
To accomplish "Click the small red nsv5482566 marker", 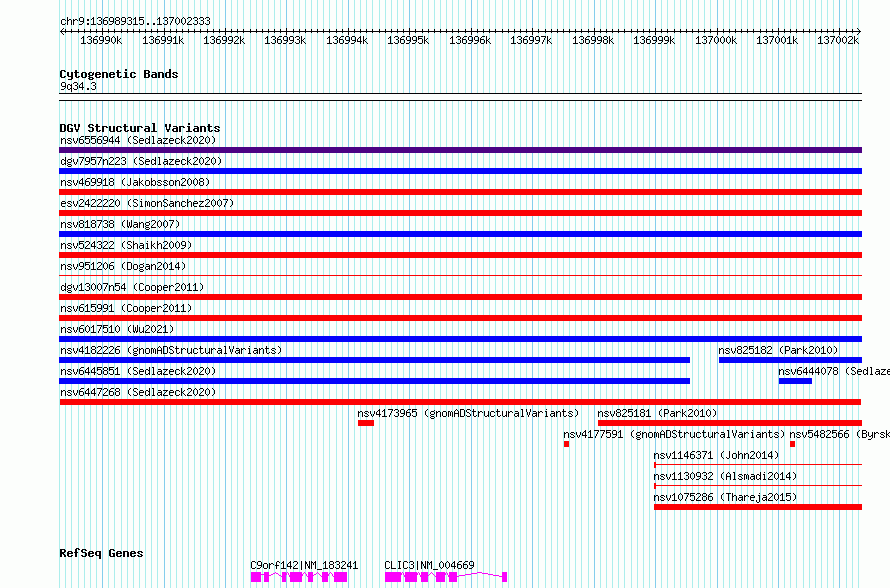I will (792, 444).
